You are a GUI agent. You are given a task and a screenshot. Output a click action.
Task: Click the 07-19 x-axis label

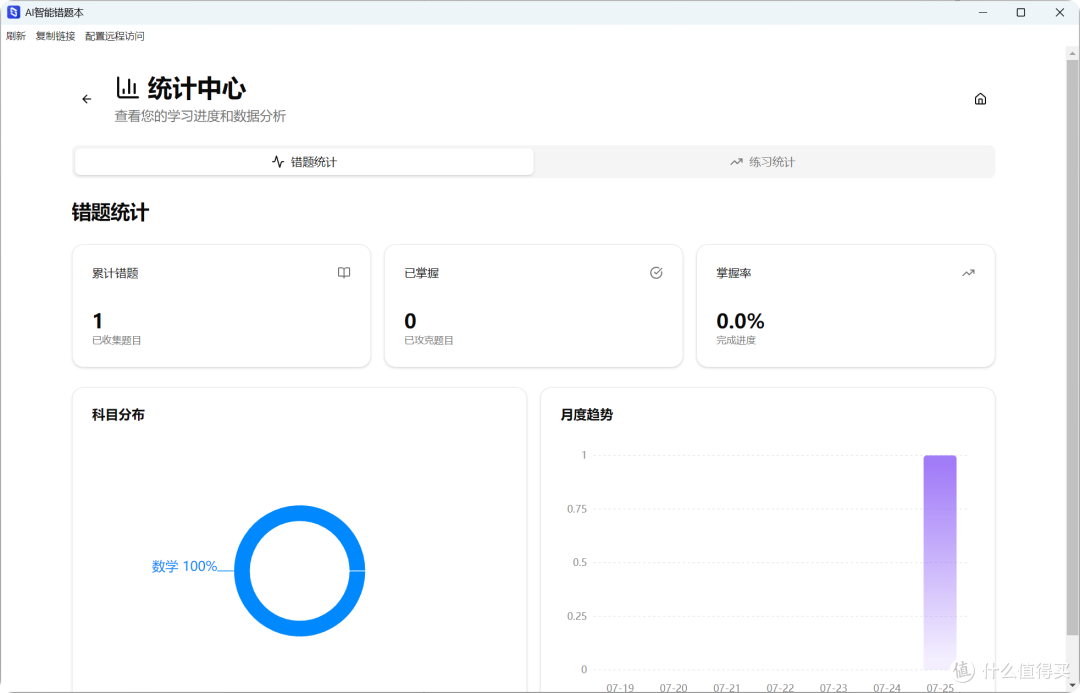(620, 687)
